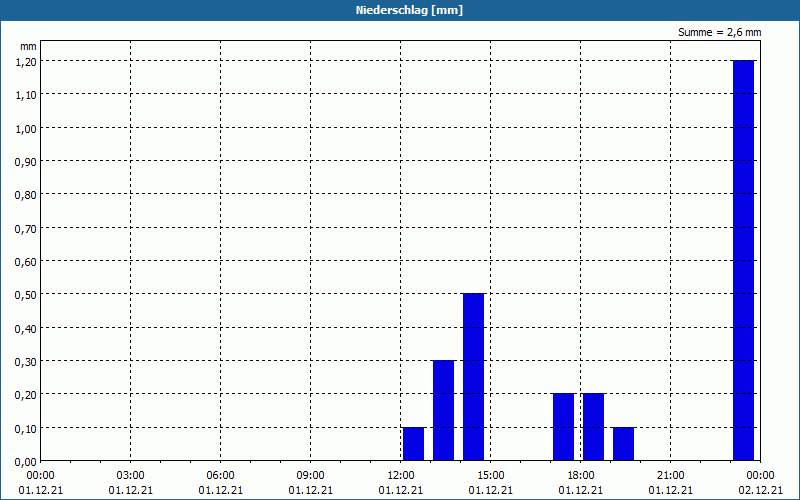800x500 pixels.
Task: Click the 'mm' unit label above the y-axis
Action: (29, 46)
